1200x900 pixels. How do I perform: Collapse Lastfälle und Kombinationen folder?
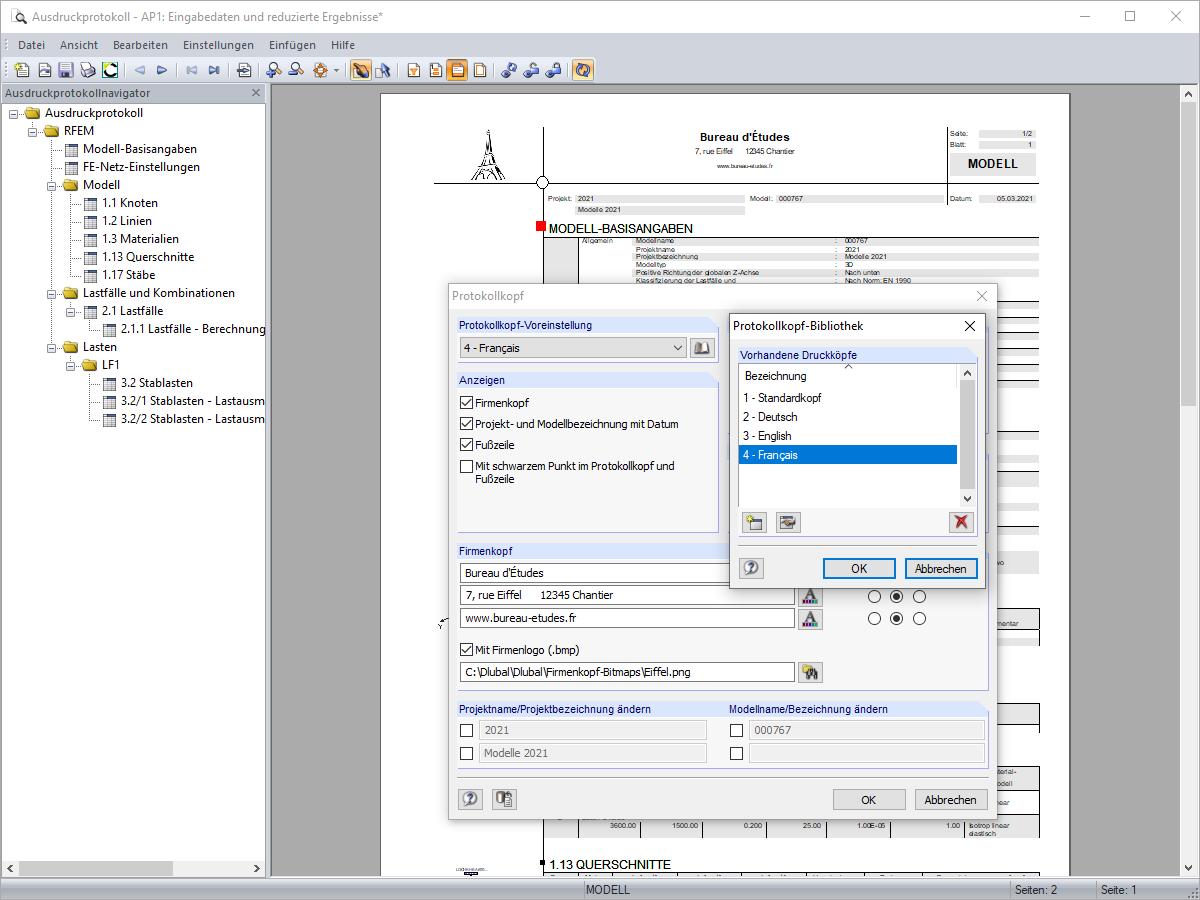click(x=51, y=293)
